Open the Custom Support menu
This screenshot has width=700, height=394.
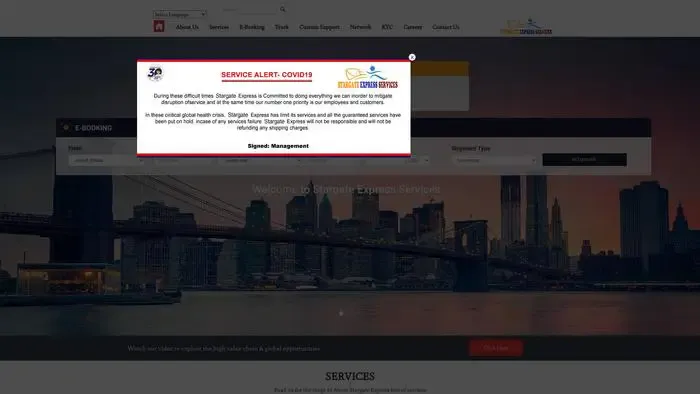(319, 27)
